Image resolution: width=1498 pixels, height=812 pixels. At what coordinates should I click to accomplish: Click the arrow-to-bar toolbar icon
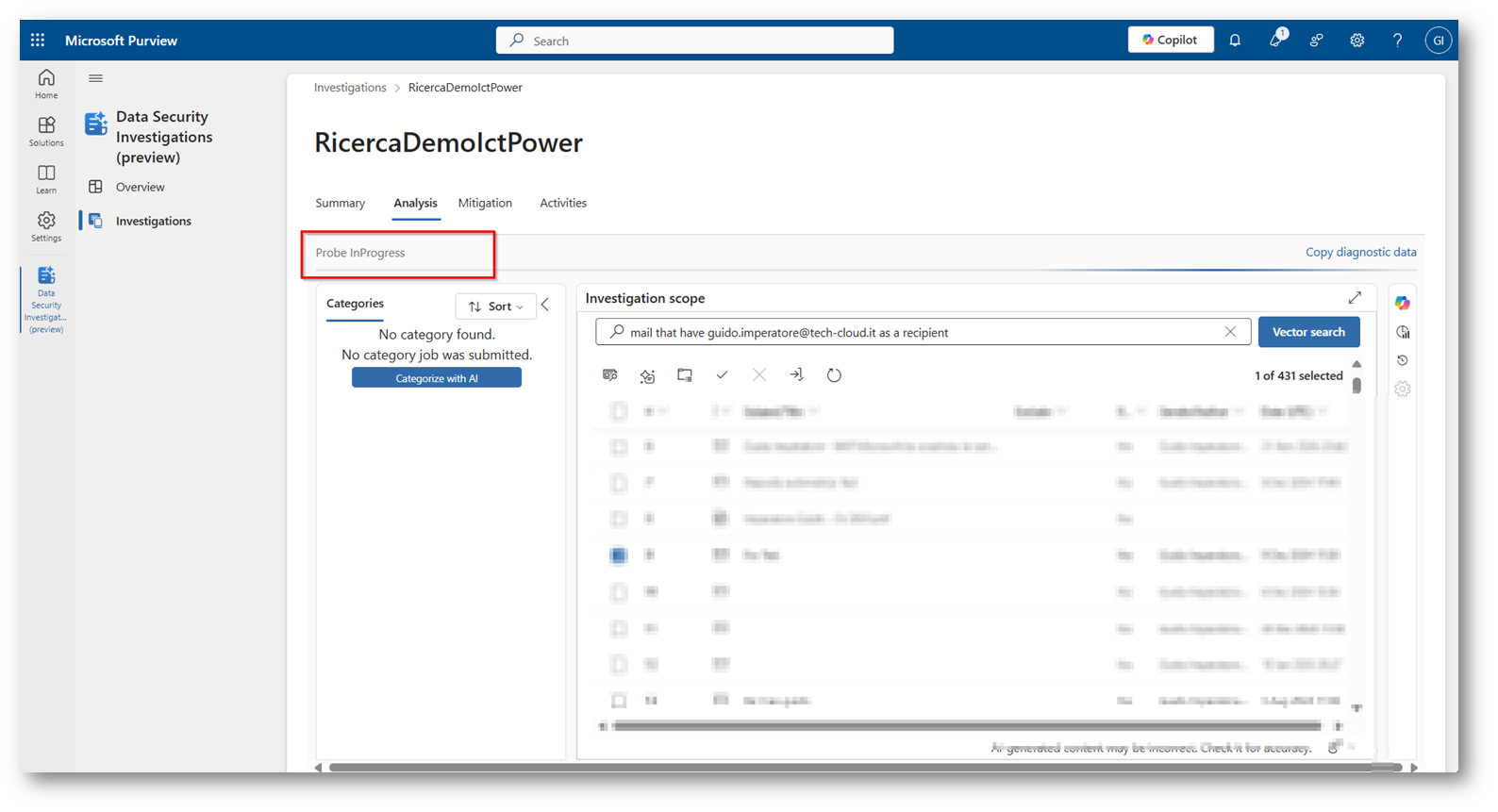[x=797, y=375]
